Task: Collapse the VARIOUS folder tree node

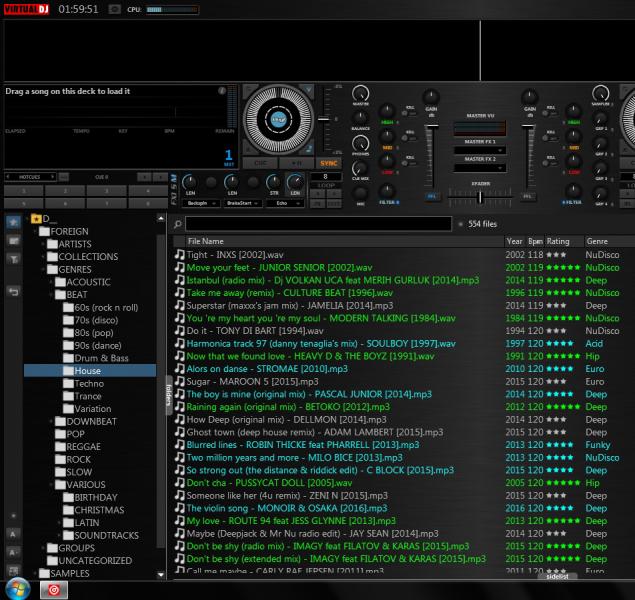Action: pyautogui.click(x=51, y=485)
